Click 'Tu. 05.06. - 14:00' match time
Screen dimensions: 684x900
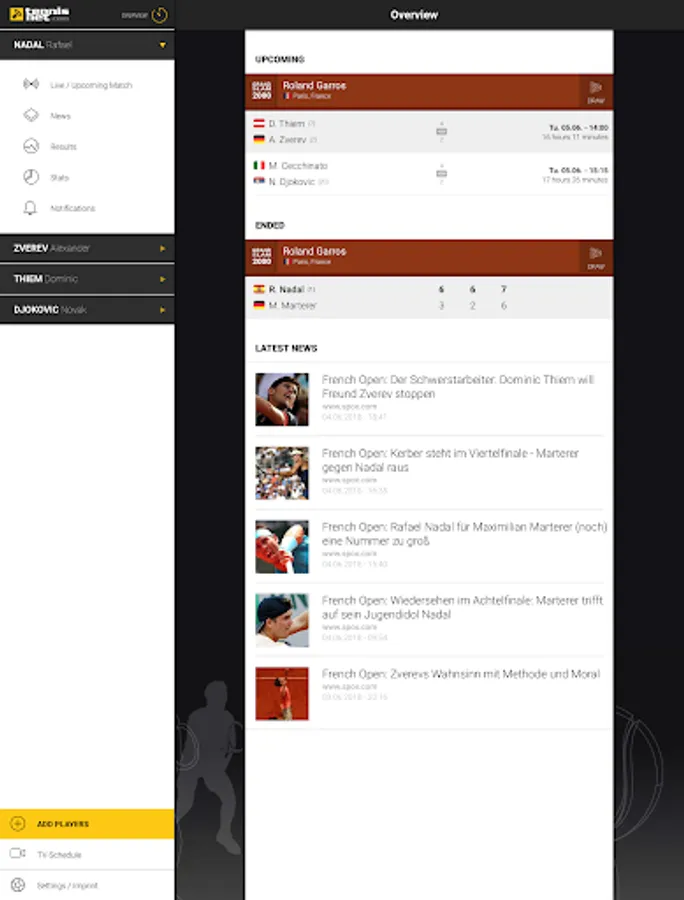578,127
